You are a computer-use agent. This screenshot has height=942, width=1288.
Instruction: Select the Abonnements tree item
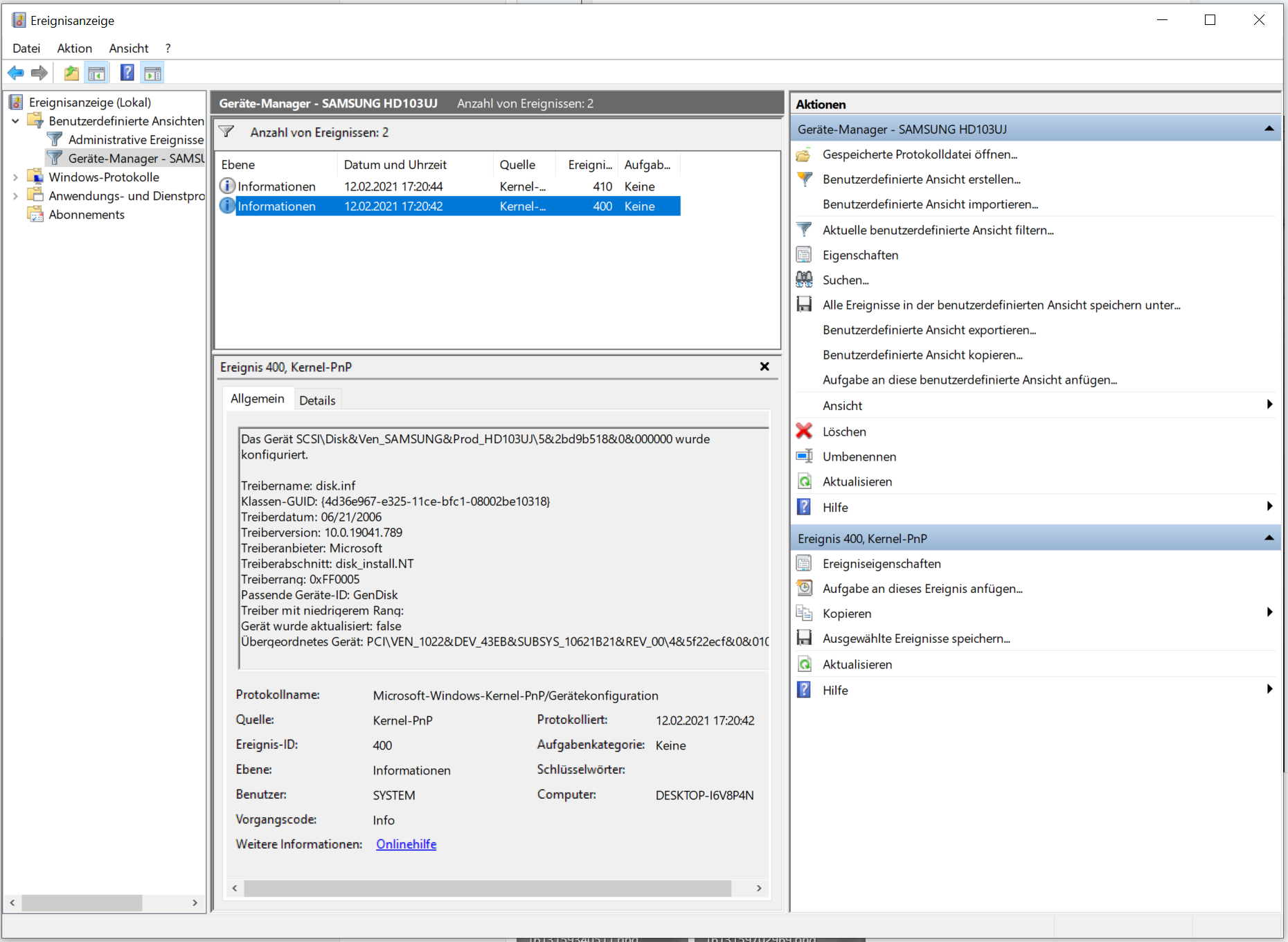click(87, 215)
